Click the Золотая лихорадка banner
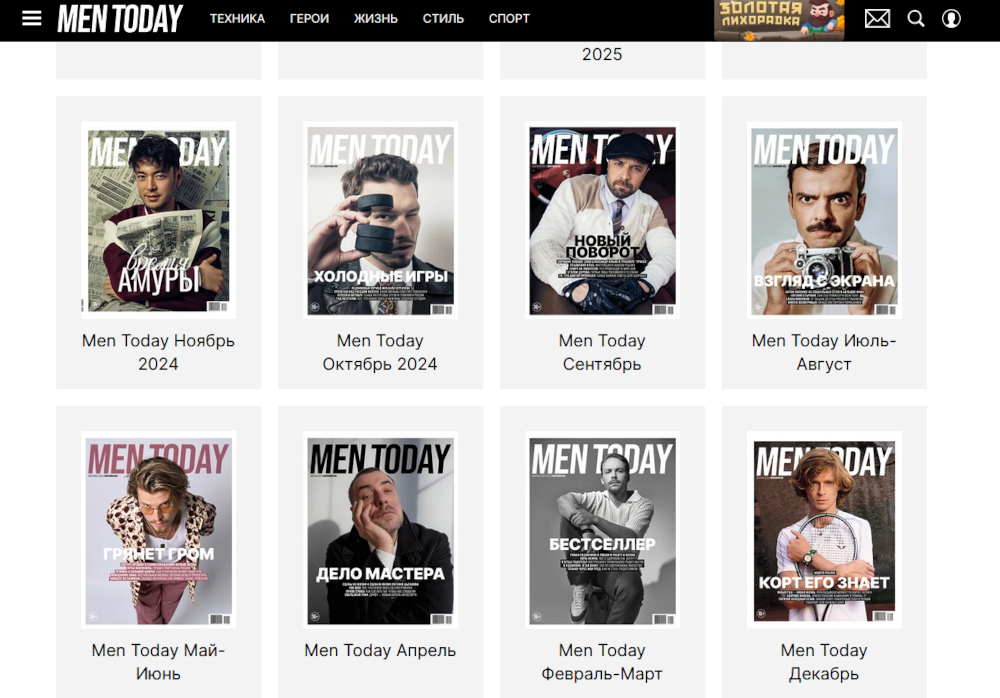 coord(779,20)
